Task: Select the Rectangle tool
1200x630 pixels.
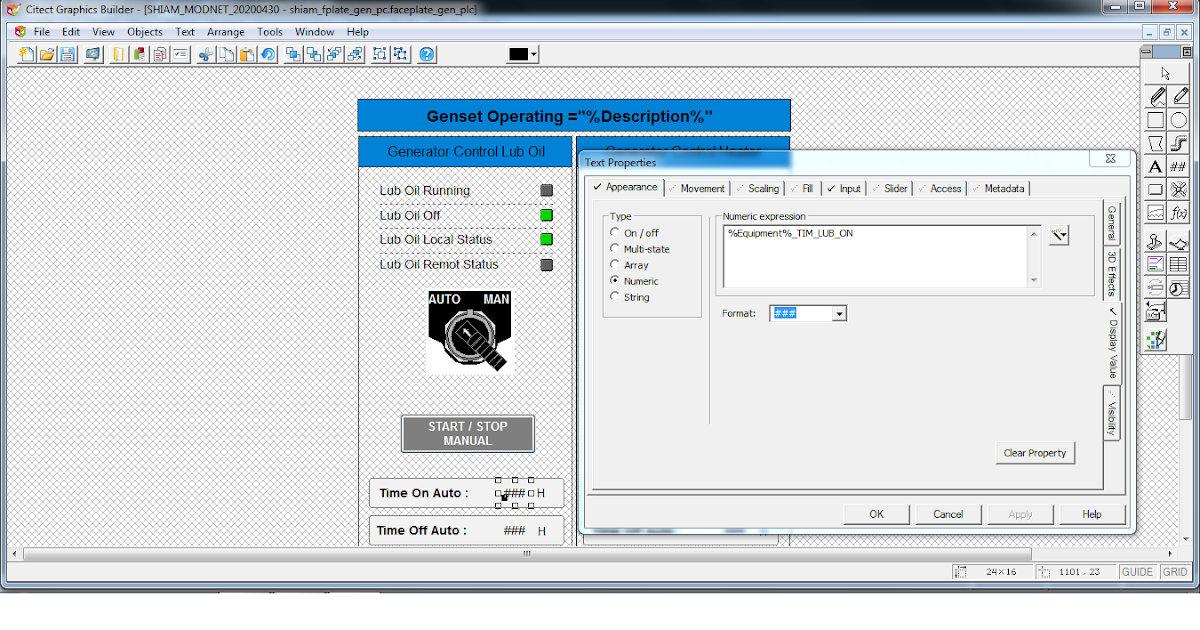Action: [1157, 119]
